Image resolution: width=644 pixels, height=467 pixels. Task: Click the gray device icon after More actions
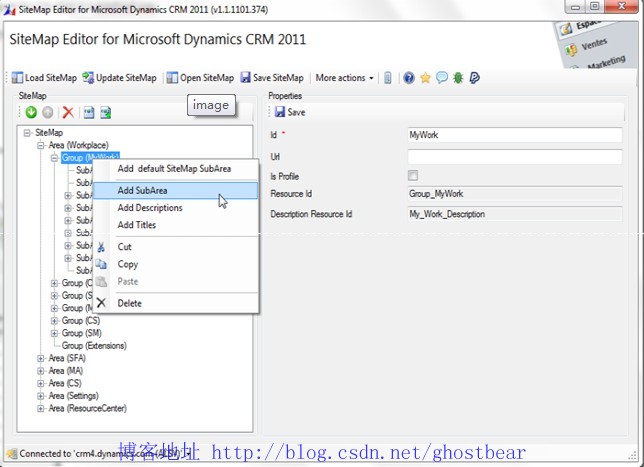click(388, 78)
